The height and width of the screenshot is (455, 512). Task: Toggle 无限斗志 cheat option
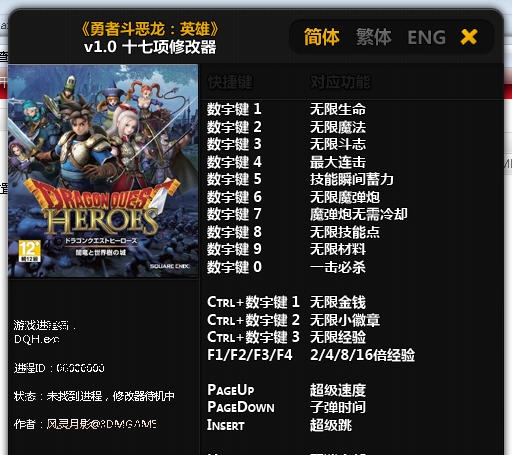click(338, 144)
